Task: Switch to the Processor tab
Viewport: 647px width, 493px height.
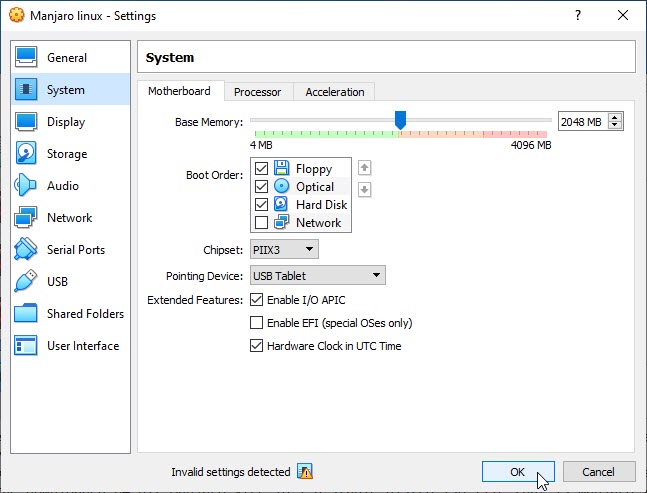Action: [257, 92]
